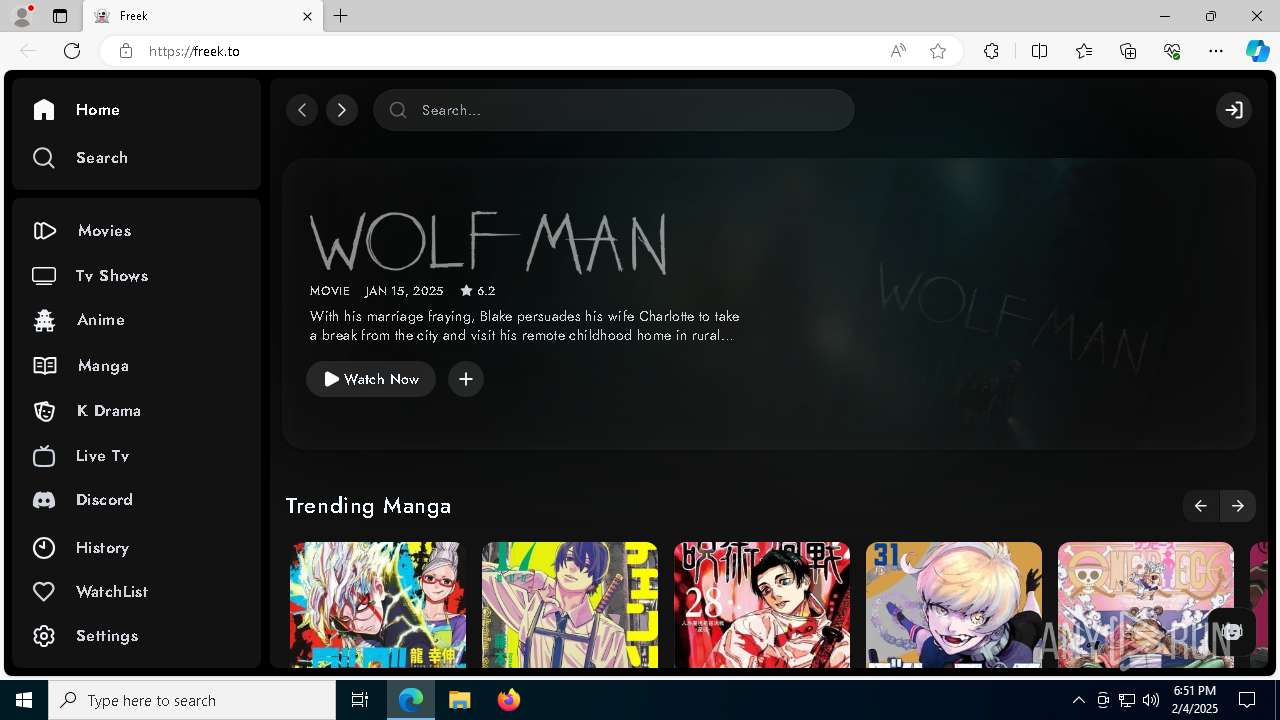Open the Manga section

pos(80,366)
